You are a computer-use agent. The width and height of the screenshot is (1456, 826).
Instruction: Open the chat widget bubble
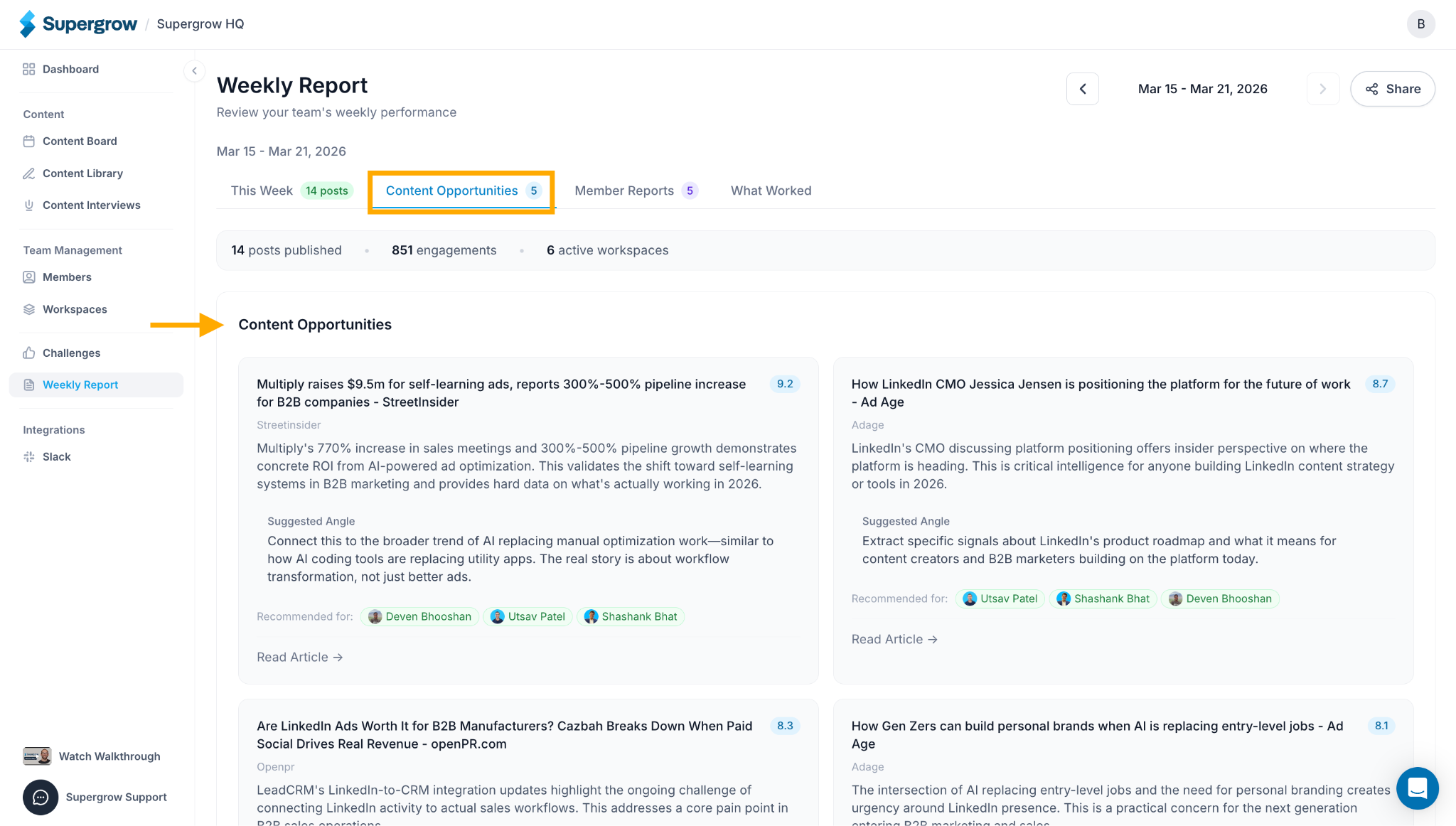pos(1417,788)
